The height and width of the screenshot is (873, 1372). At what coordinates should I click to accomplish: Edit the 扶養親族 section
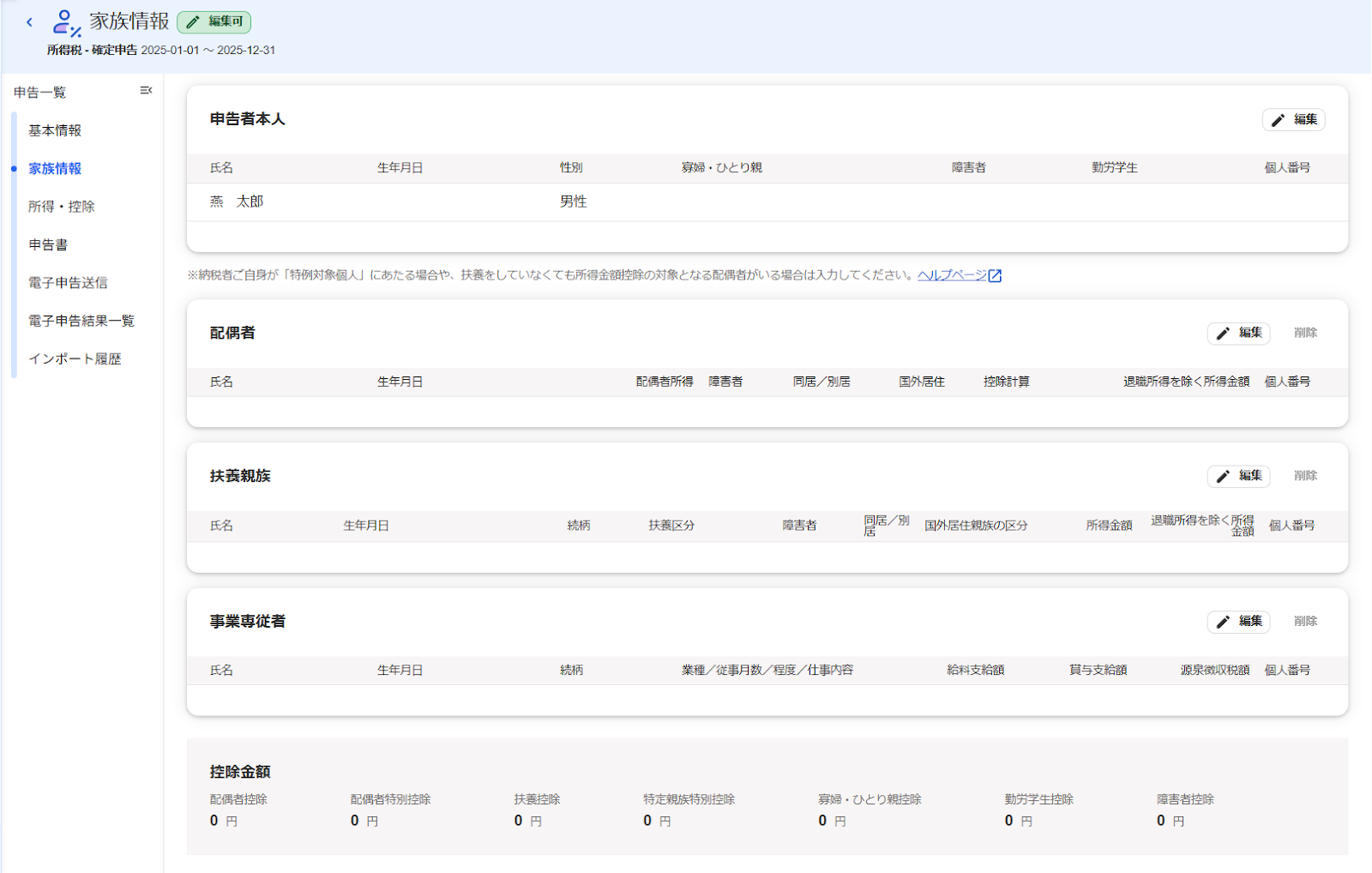pos(1238,476)
